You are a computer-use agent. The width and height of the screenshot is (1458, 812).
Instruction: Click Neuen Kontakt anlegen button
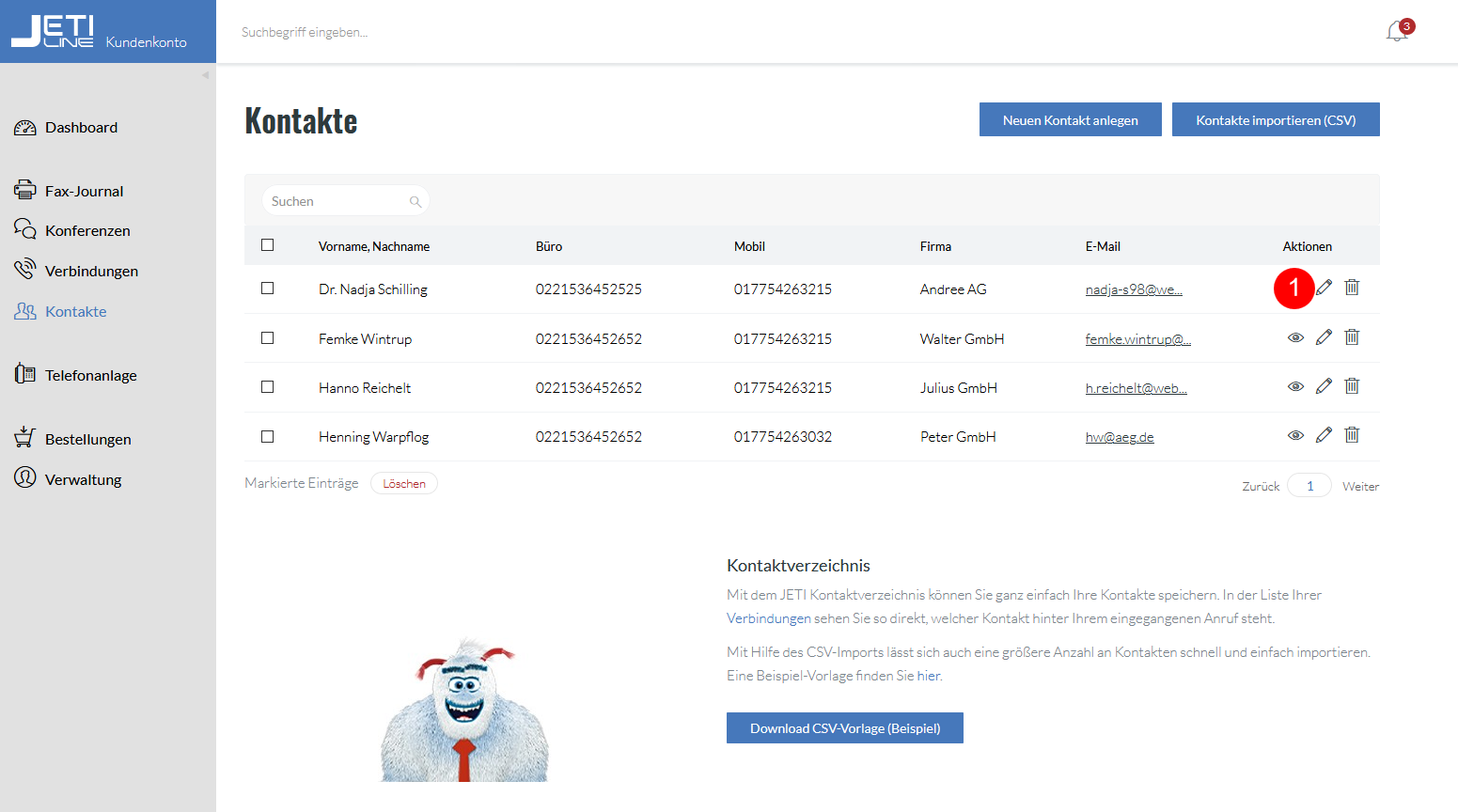point(1071,119)
